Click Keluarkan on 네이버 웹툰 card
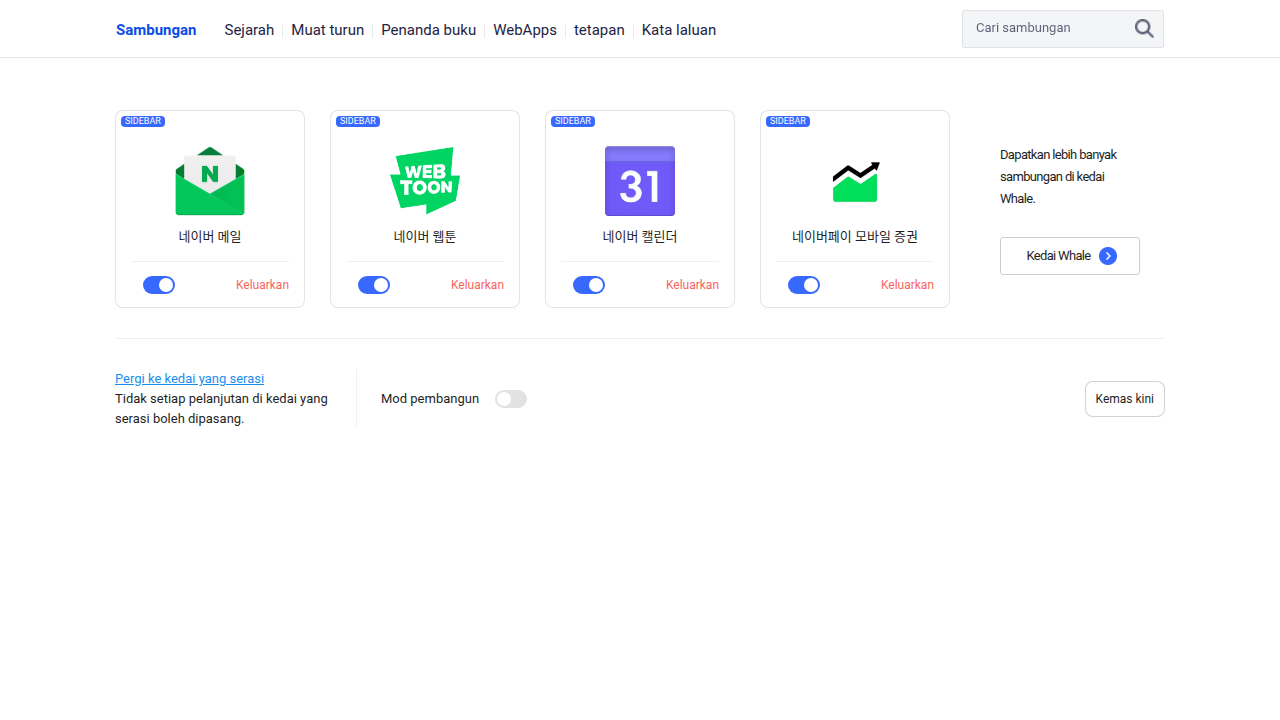Screen dimensions: 1280x720 pyautogui.click(x=477, y=285)
